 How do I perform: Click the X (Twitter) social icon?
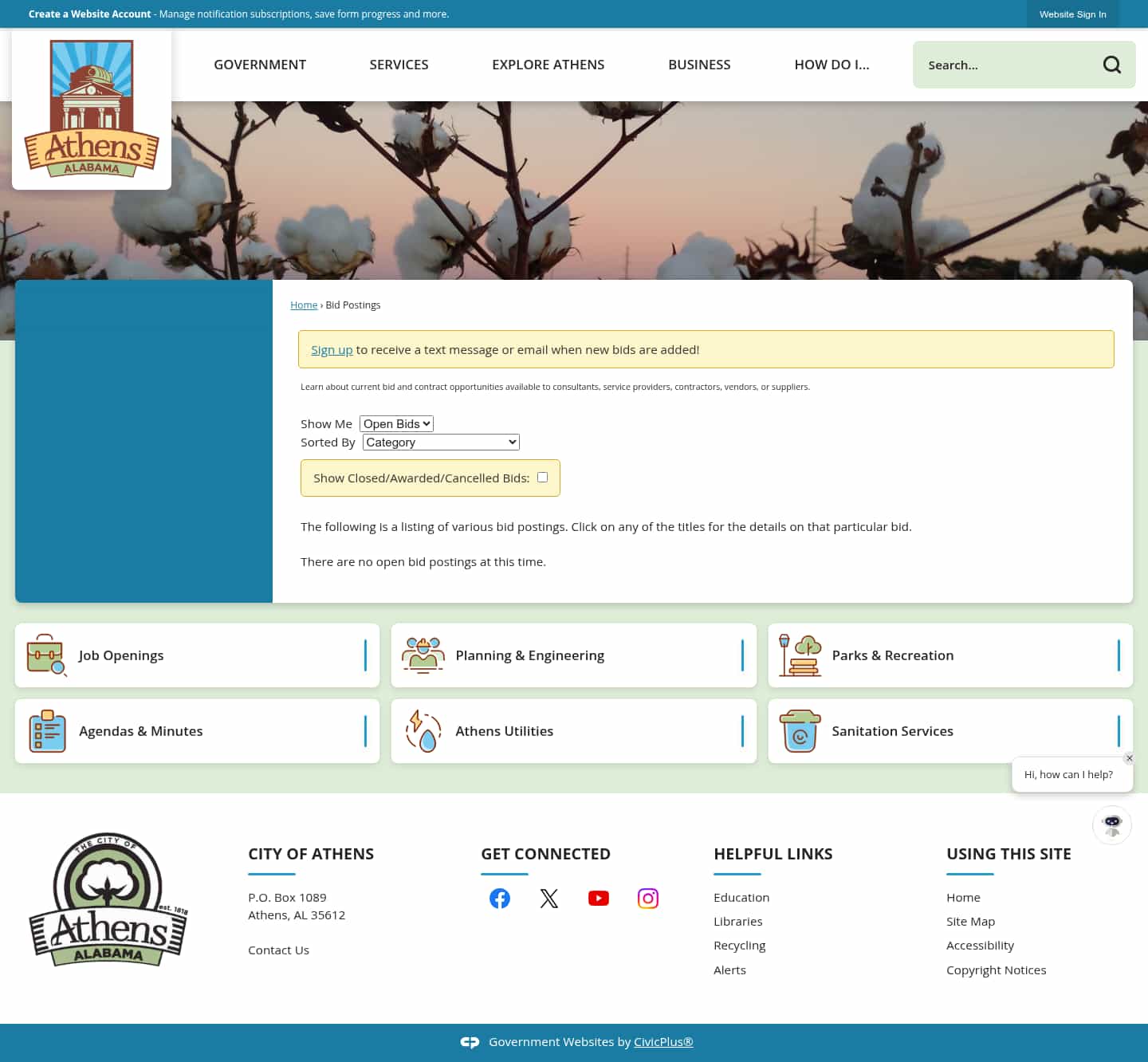tap(549, 898)
